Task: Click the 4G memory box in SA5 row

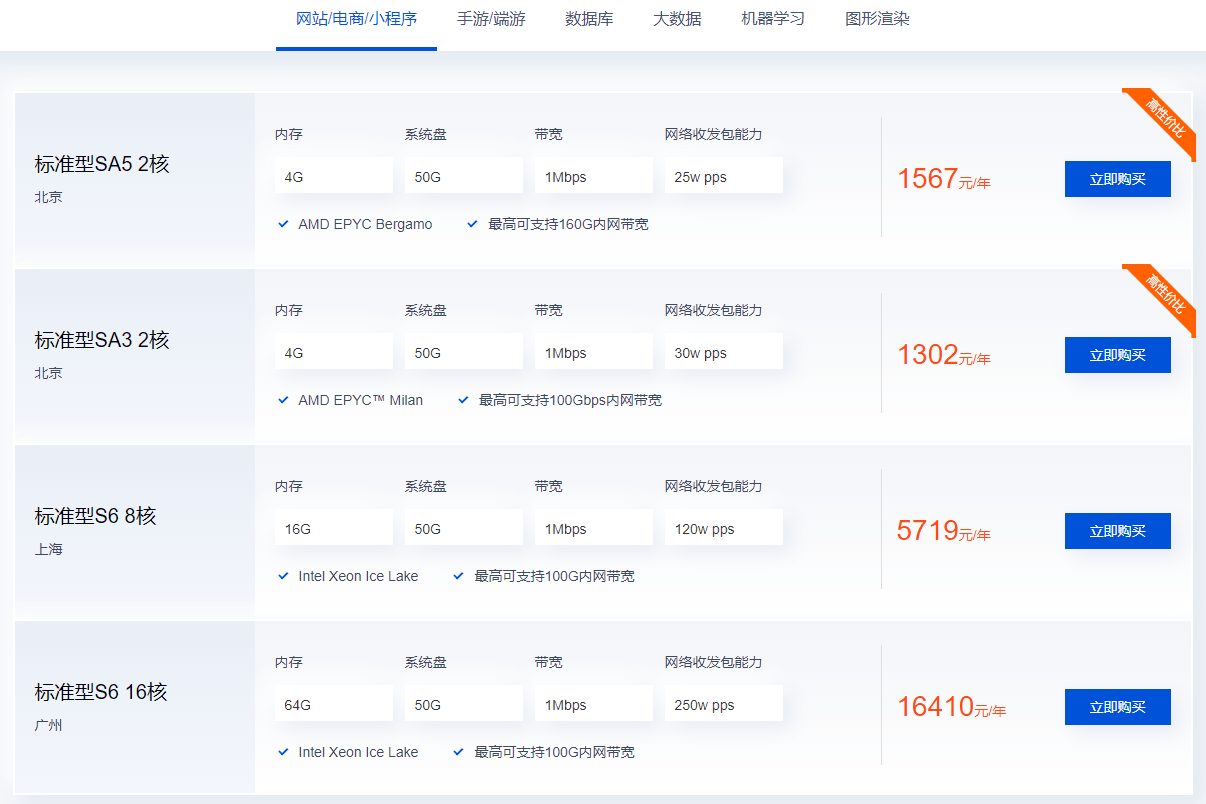Action: [x=334, y=175]
